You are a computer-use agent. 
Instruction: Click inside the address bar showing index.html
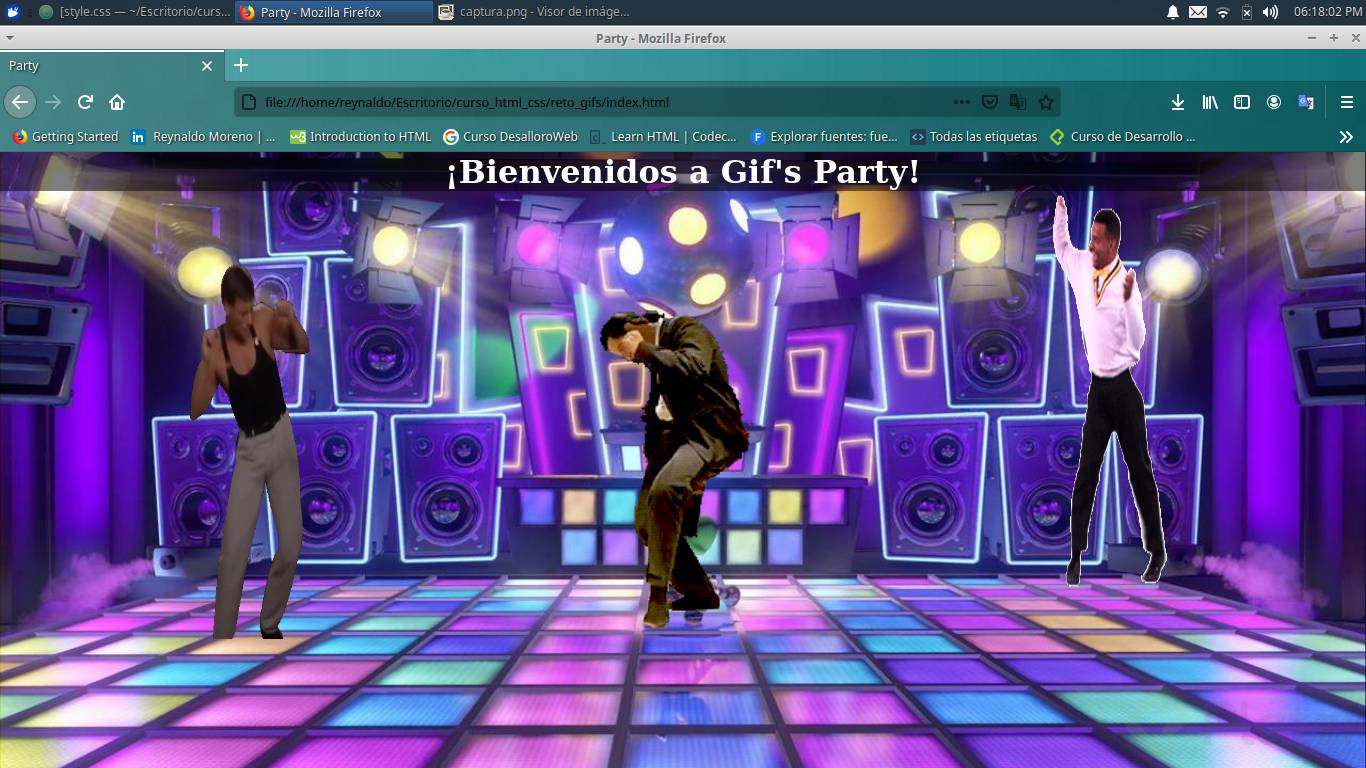(x=600, y=101)
